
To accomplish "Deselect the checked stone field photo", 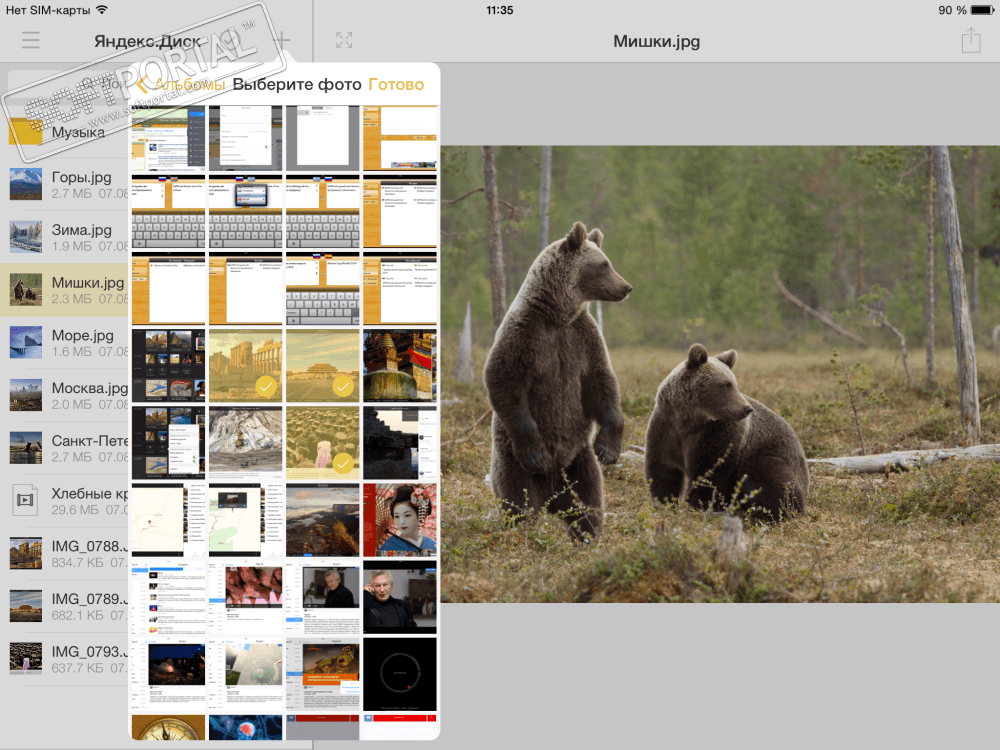I will 323,443.
